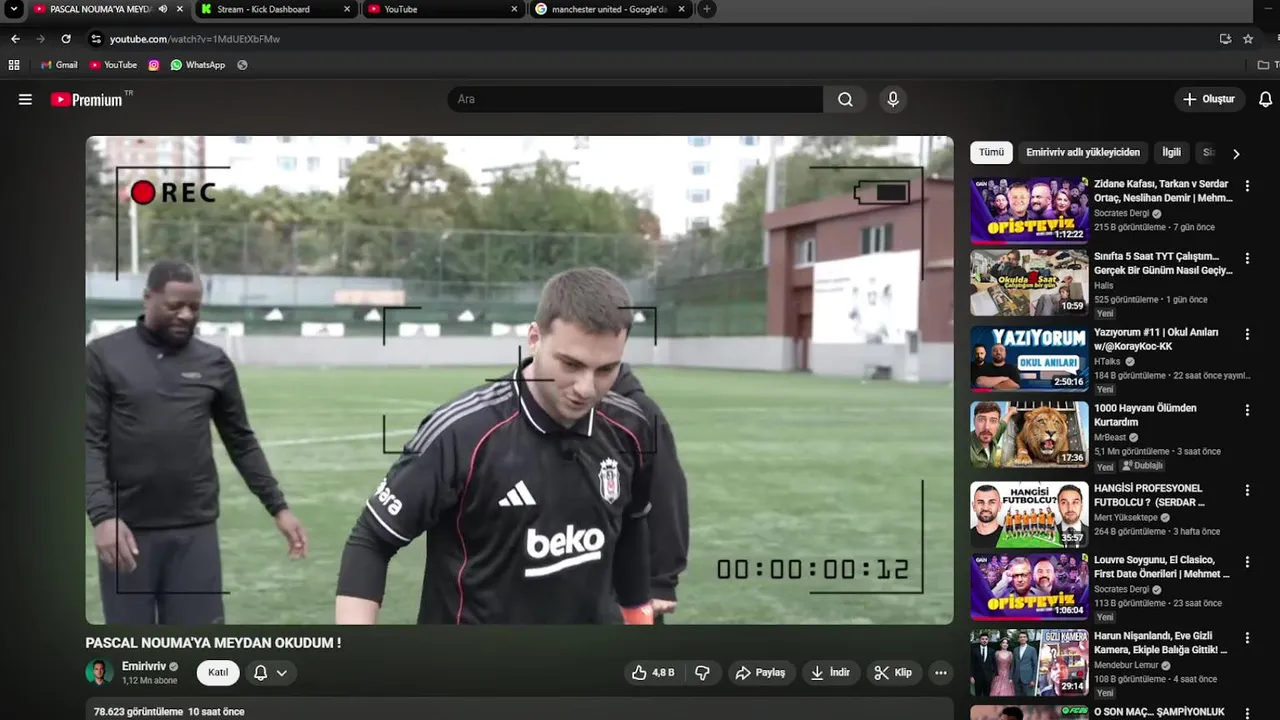Open options menu for Yazıyorum #11 video
1280x720 pixels.
tap(1247, 334)
